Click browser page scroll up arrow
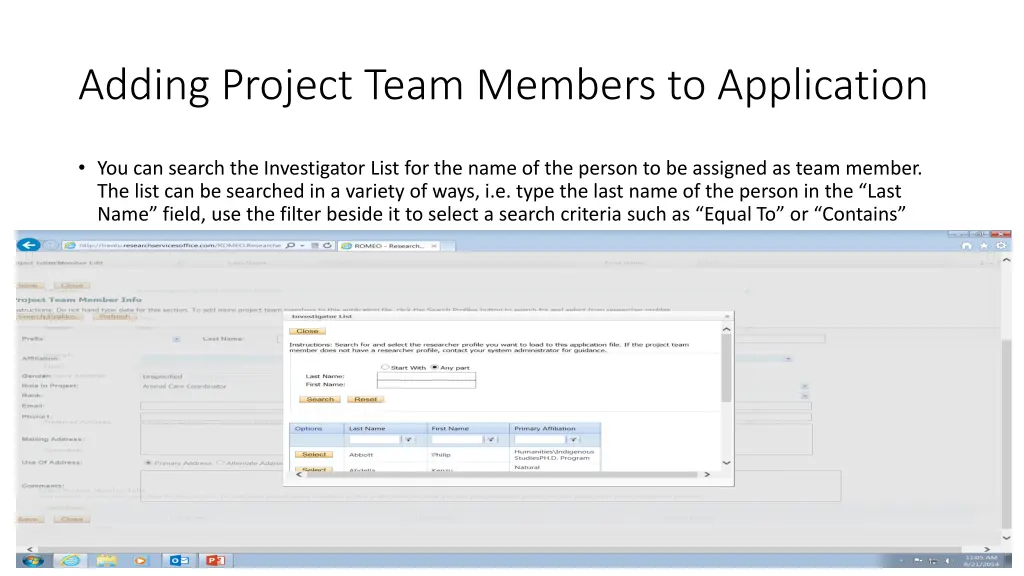Screen dimensions: 1024x576 1006,260
